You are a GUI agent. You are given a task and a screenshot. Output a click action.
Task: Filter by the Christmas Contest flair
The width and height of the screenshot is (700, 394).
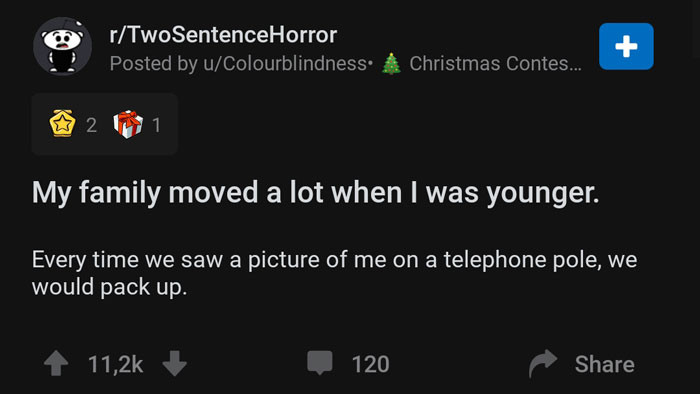496,63
